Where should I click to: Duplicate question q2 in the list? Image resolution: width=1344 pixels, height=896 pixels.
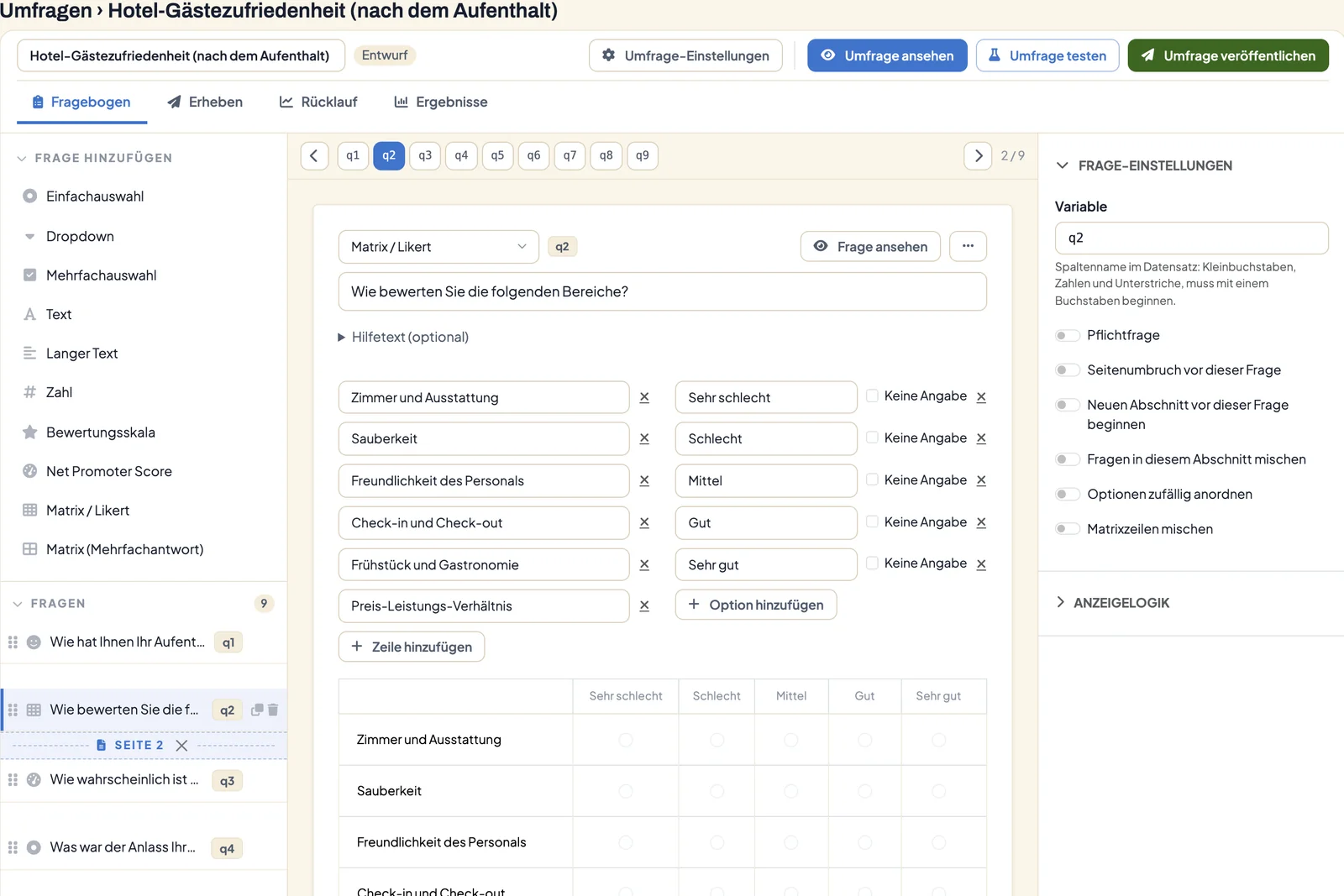click(257, 710)
